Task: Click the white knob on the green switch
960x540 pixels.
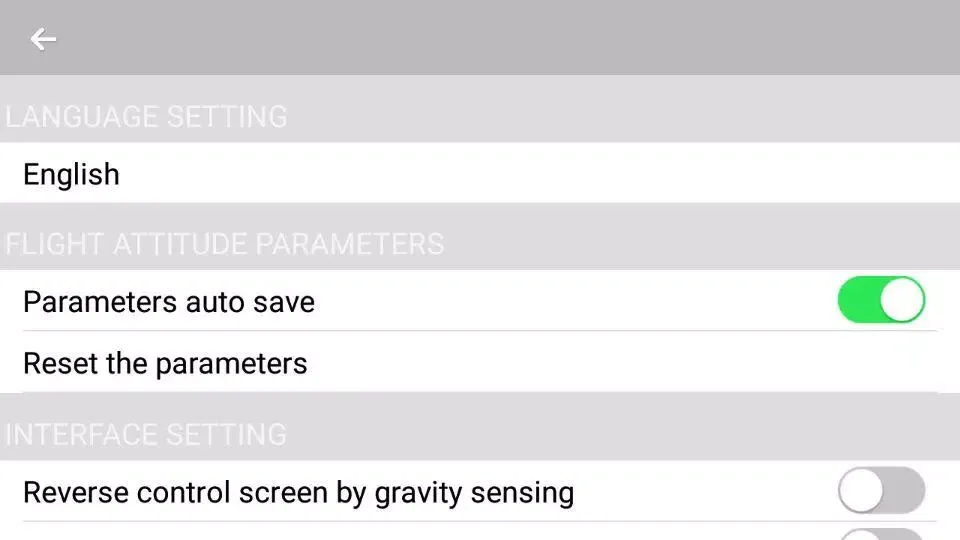Action: click(902, 300)
